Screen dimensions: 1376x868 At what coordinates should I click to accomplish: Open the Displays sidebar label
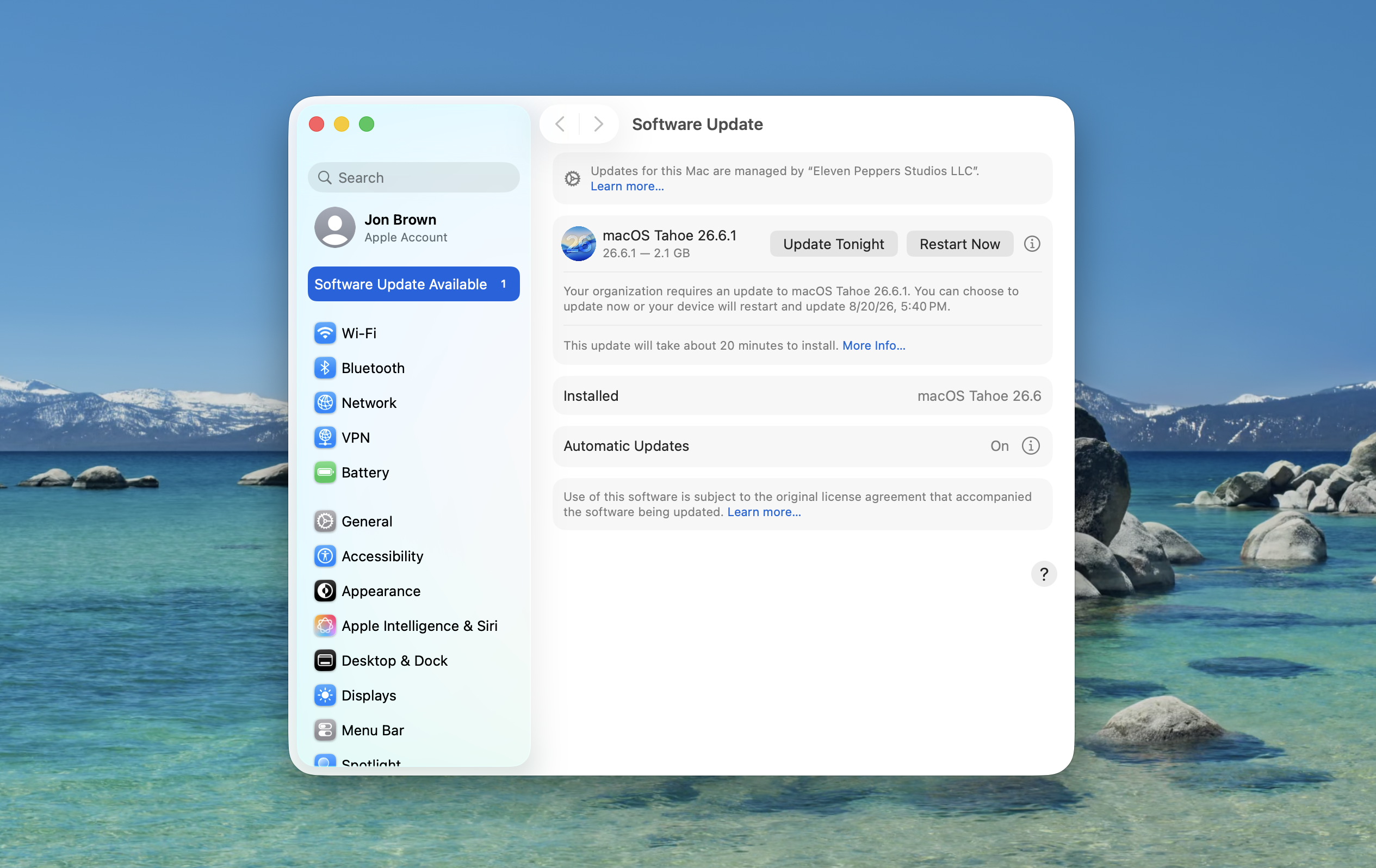369,696
